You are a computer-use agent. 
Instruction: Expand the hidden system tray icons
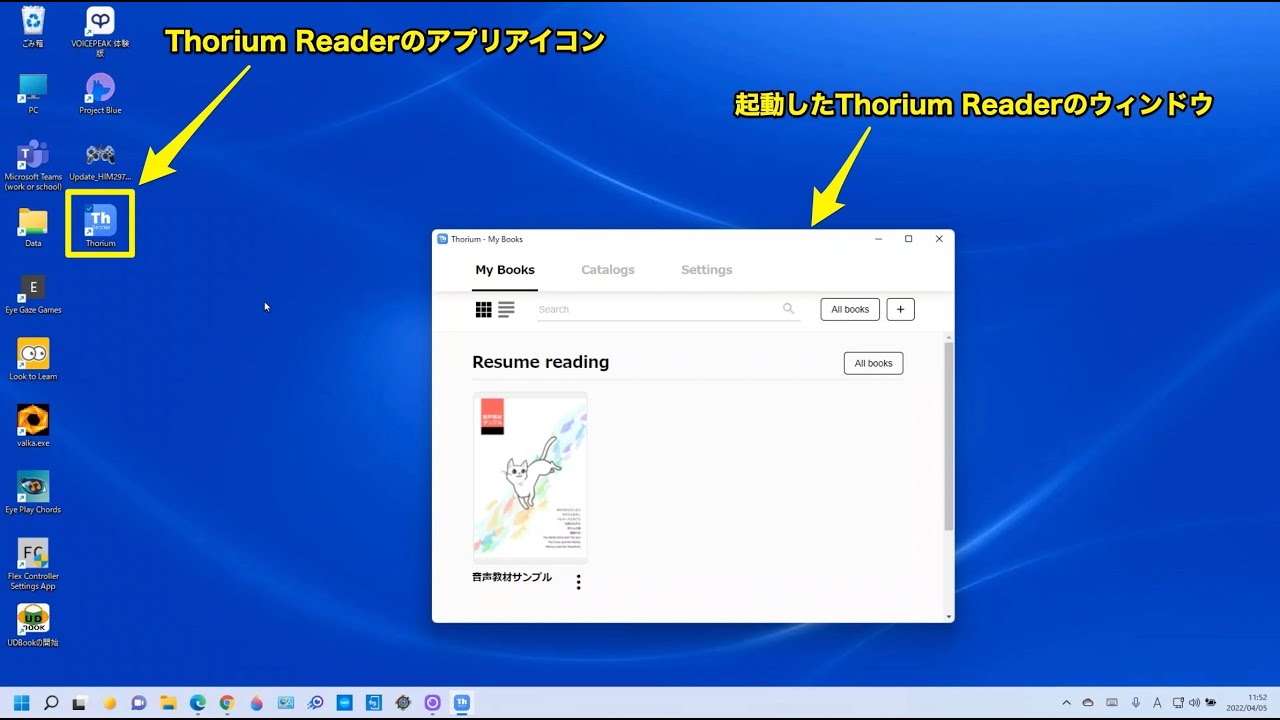[1066, 703]
